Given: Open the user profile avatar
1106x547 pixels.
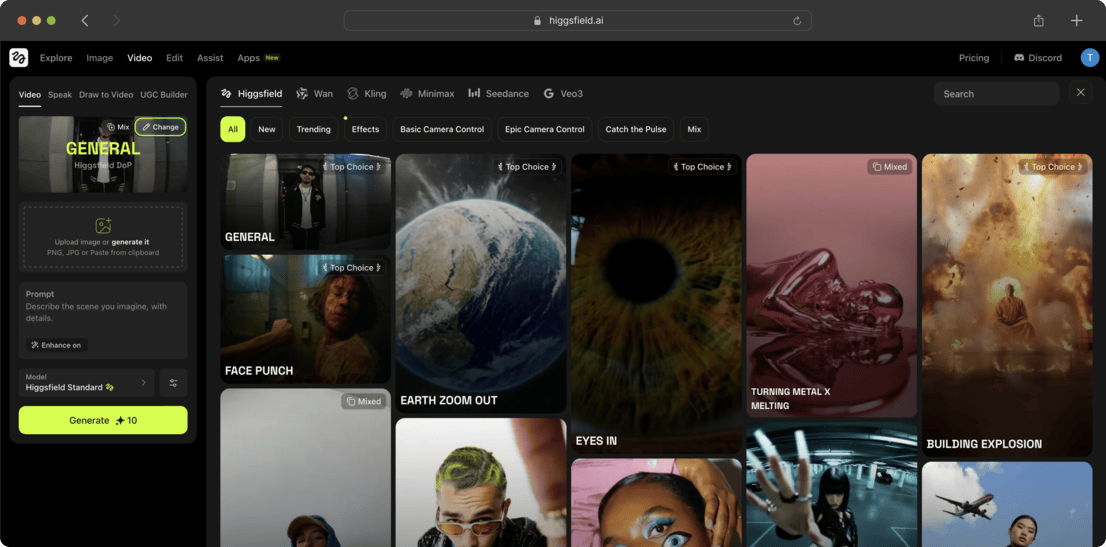Looking at the screenshot, I should point(1089,58).
